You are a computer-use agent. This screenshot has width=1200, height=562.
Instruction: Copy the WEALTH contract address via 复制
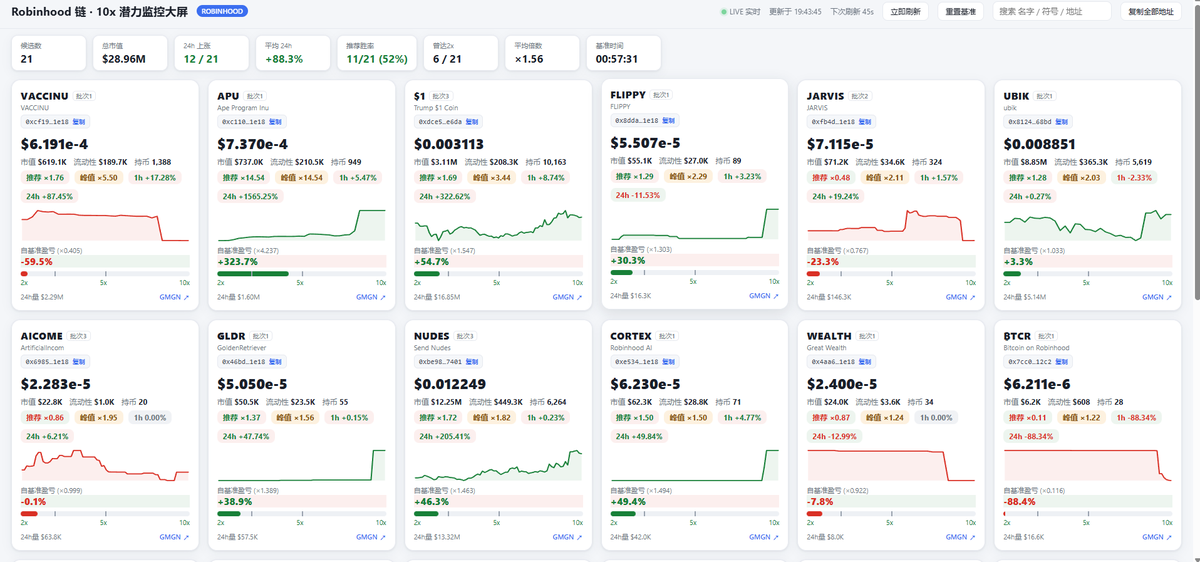(x=867, y=361)
